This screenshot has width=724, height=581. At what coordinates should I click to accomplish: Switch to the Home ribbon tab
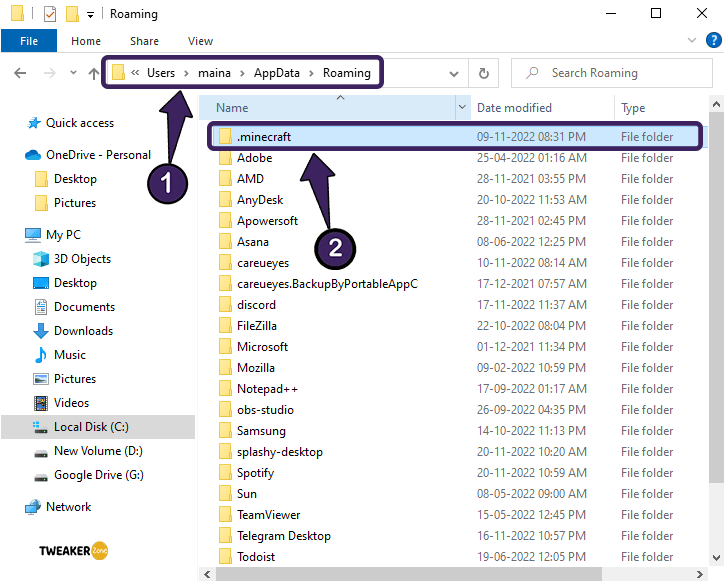[x=86, y=41]
